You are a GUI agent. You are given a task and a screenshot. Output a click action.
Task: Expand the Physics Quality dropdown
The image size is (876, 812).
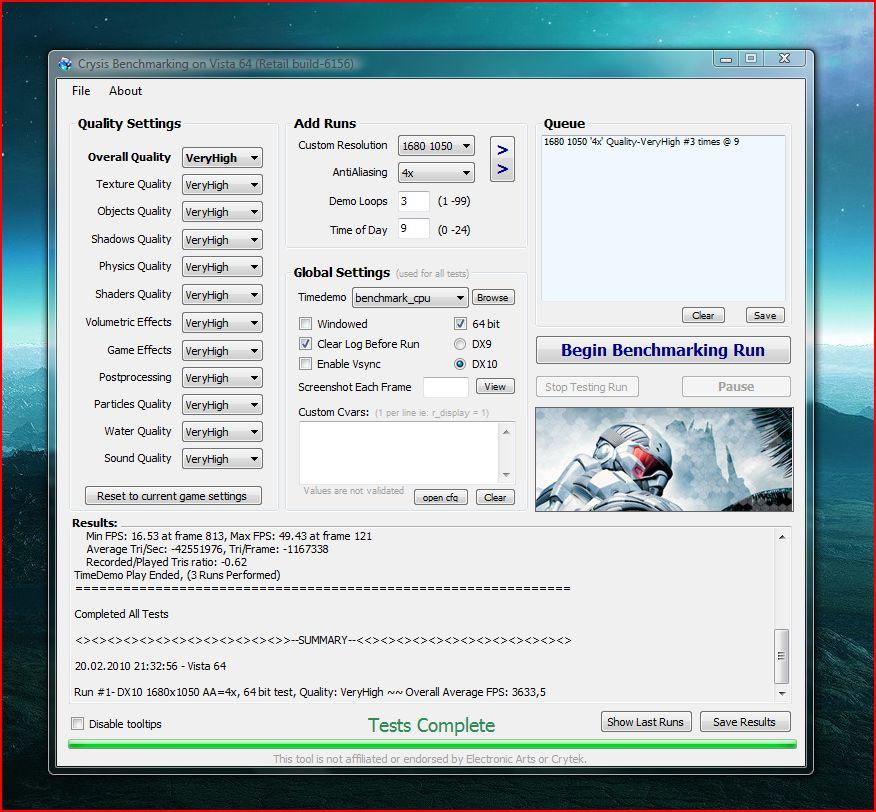[222, 267]
